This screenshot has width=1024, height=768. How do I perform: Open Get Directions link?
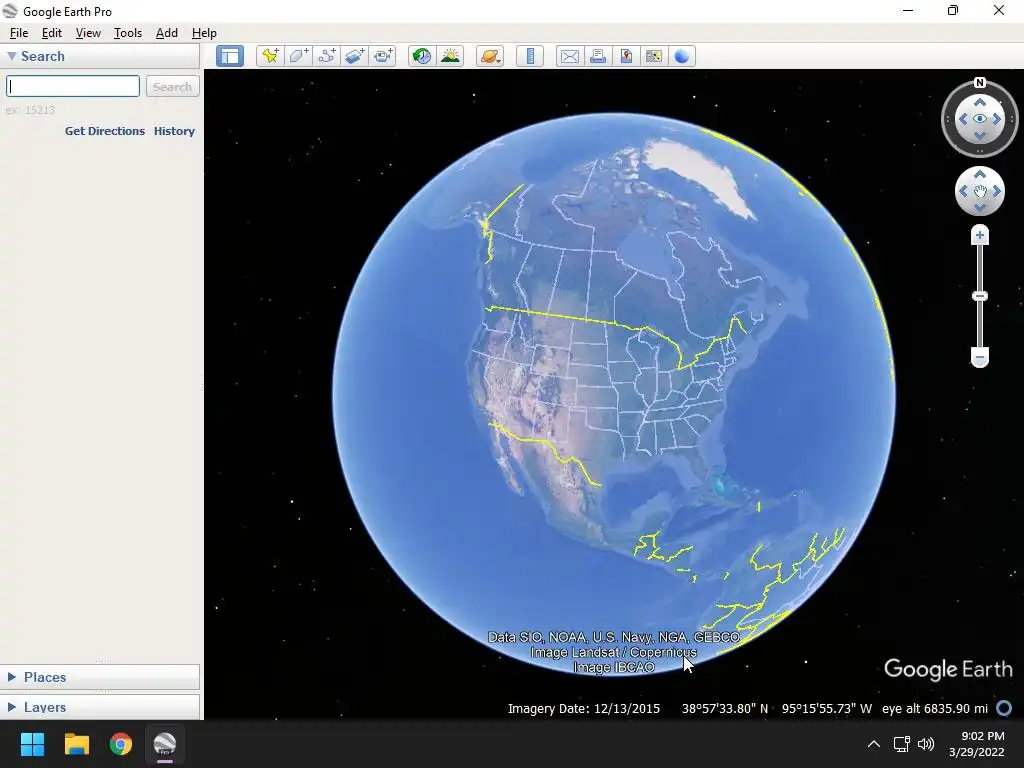pos(104,131)
